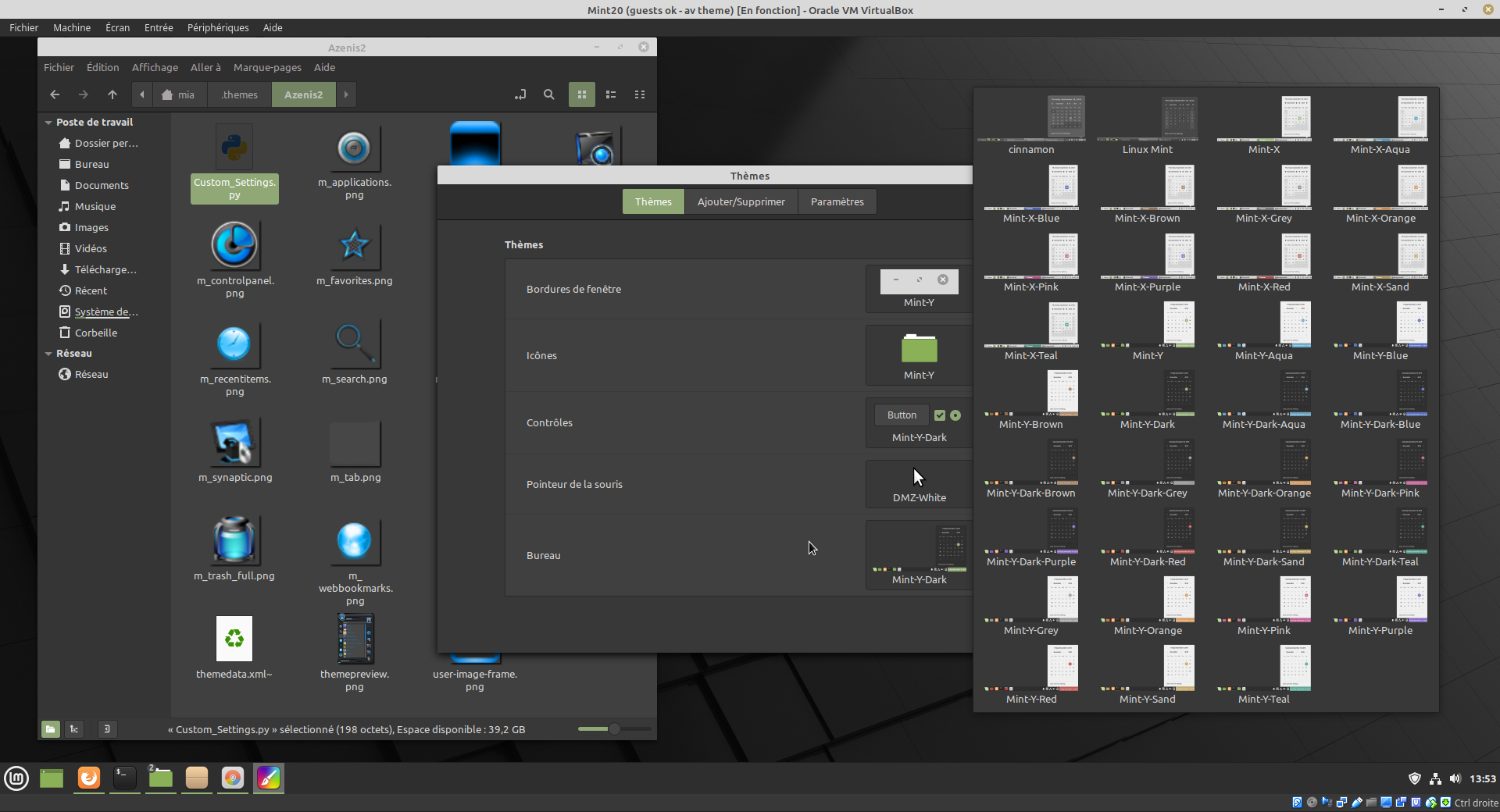
Task: Open the terminal from the taskbar
Action: point(125,778)
